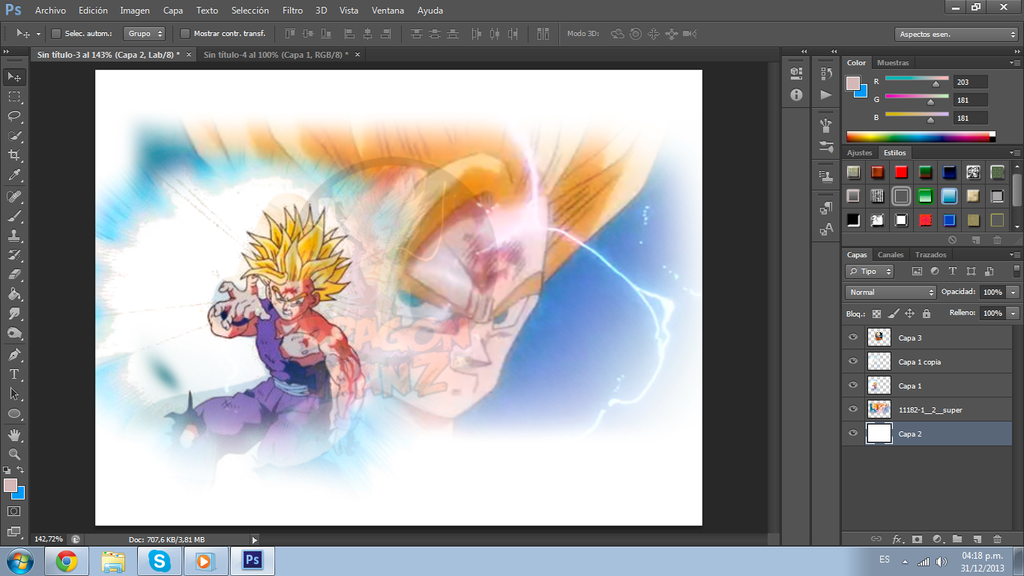Open the Ventana menu

coord(387,10)
